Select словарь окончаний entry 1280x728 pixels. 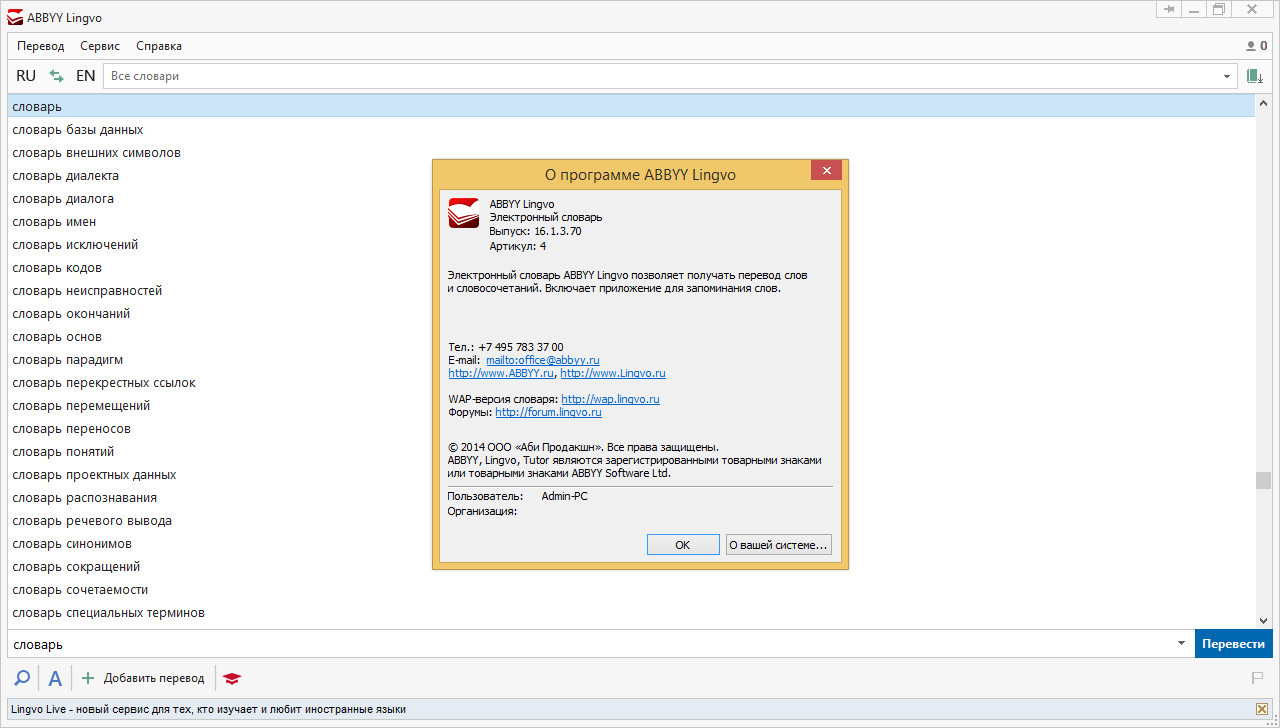point(631,313)
